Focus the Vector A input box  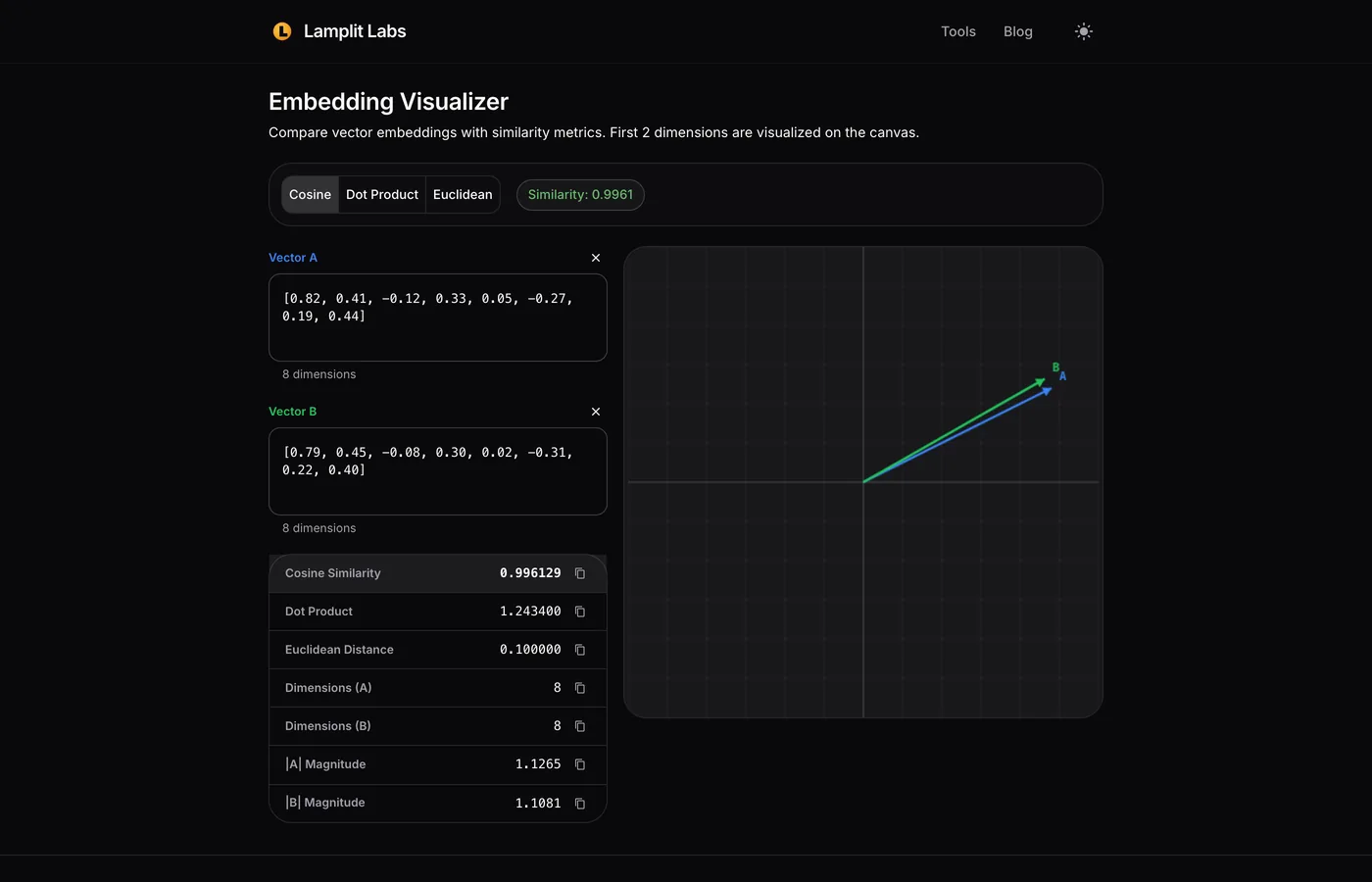[438, 318]
